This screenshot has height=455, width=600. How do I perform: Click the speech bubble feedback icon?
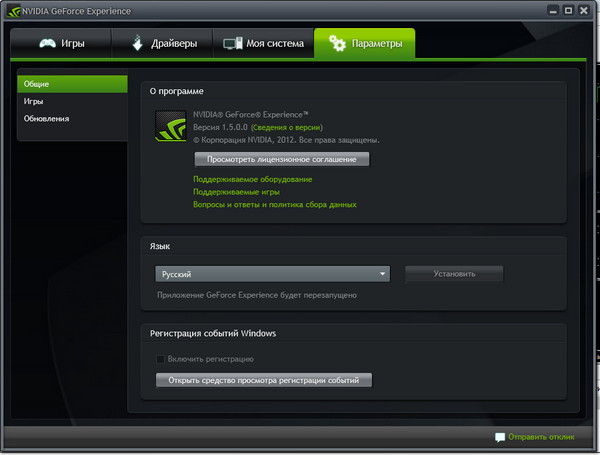pyautogui.click(x=500, y=438)
